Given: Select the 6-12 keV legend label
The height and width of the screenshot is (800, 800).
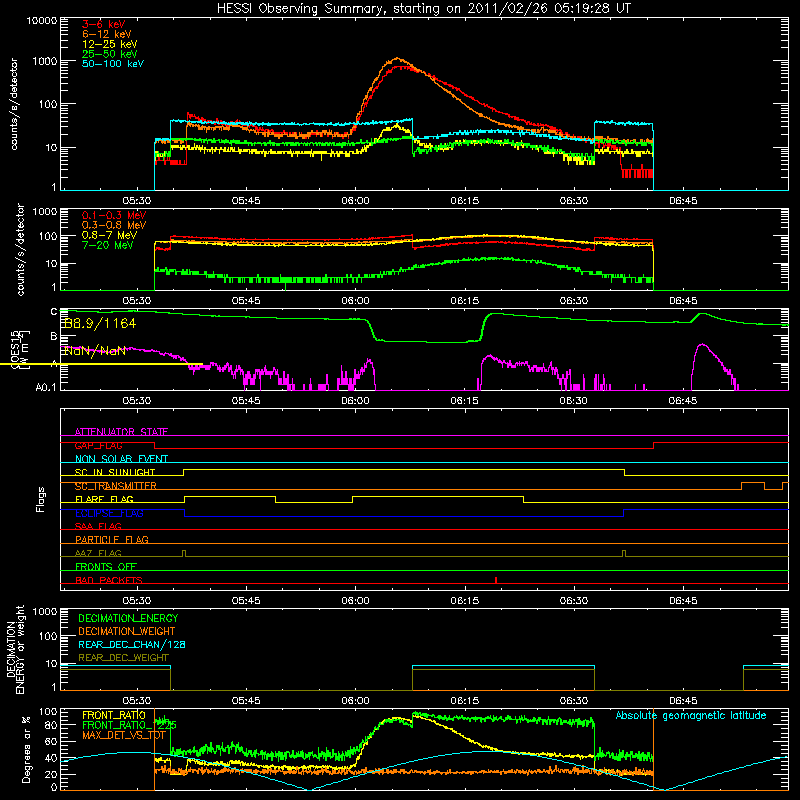Looking at the screenshot, I should tap(107, 34).
